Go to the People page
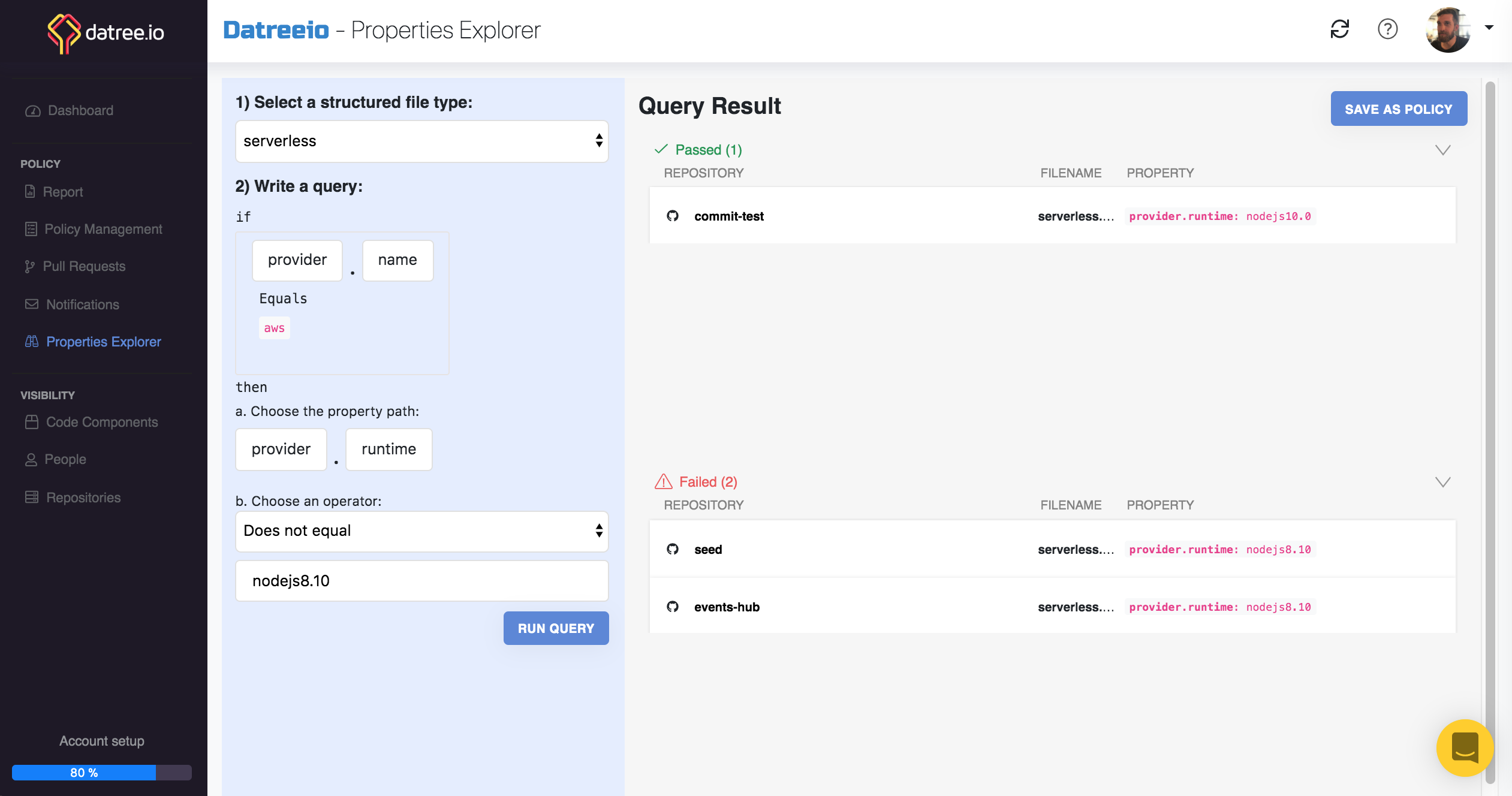 [65, 459]
